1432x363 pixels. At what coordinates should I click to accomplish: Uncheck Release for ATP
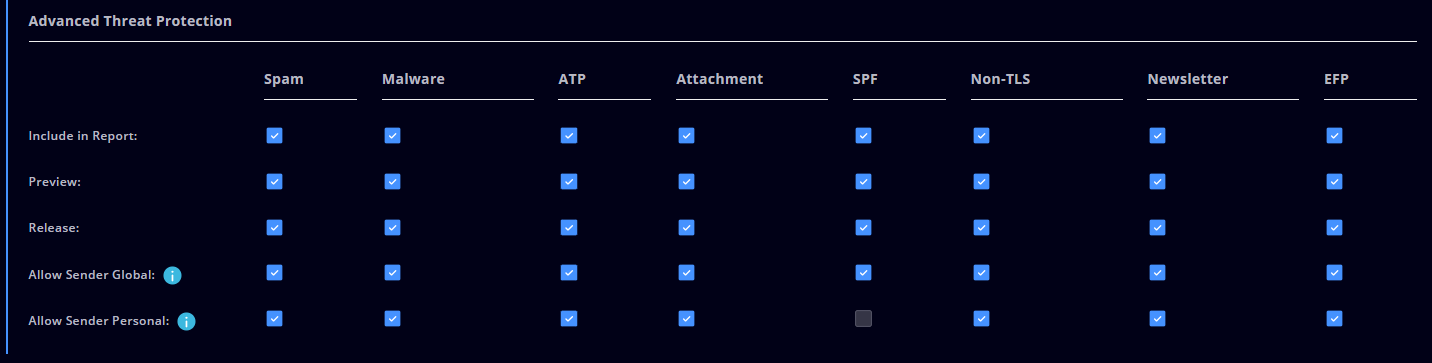pyautogui.click(x=568, y=227)
